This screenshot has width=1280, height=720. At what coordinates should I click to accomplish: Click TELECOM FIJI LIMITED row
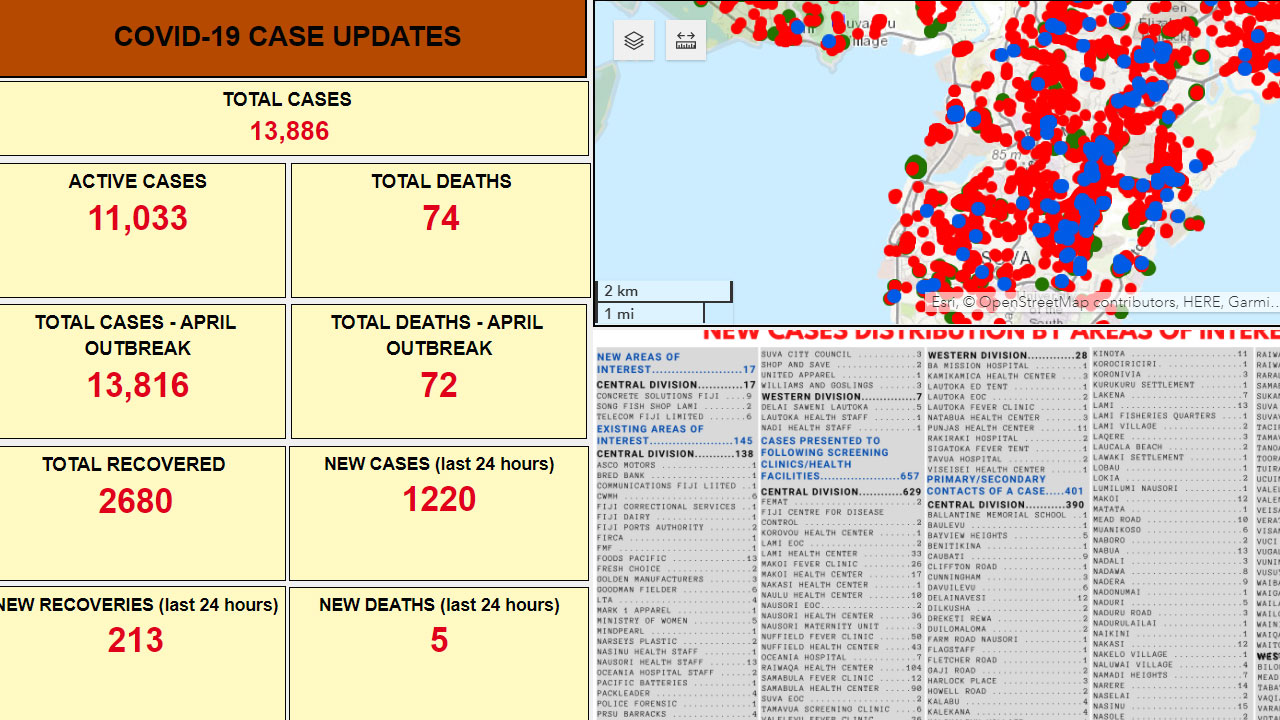(676, 416)
